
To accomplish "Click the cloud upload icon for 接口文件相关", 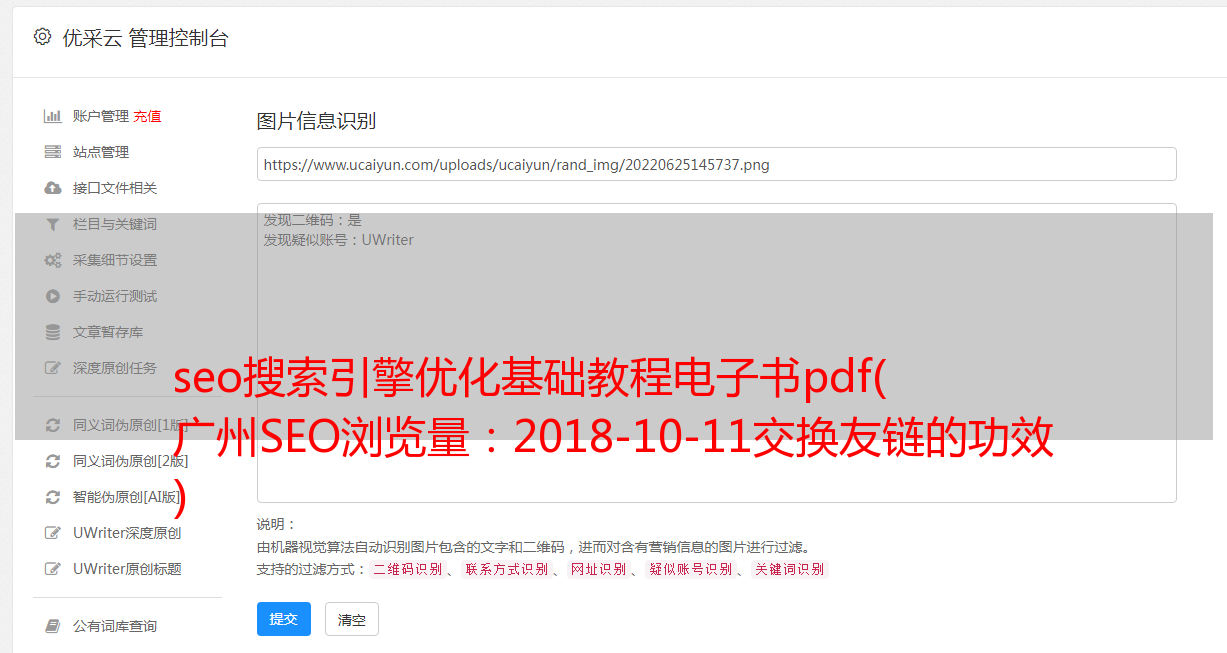I will tap(53, 188).
